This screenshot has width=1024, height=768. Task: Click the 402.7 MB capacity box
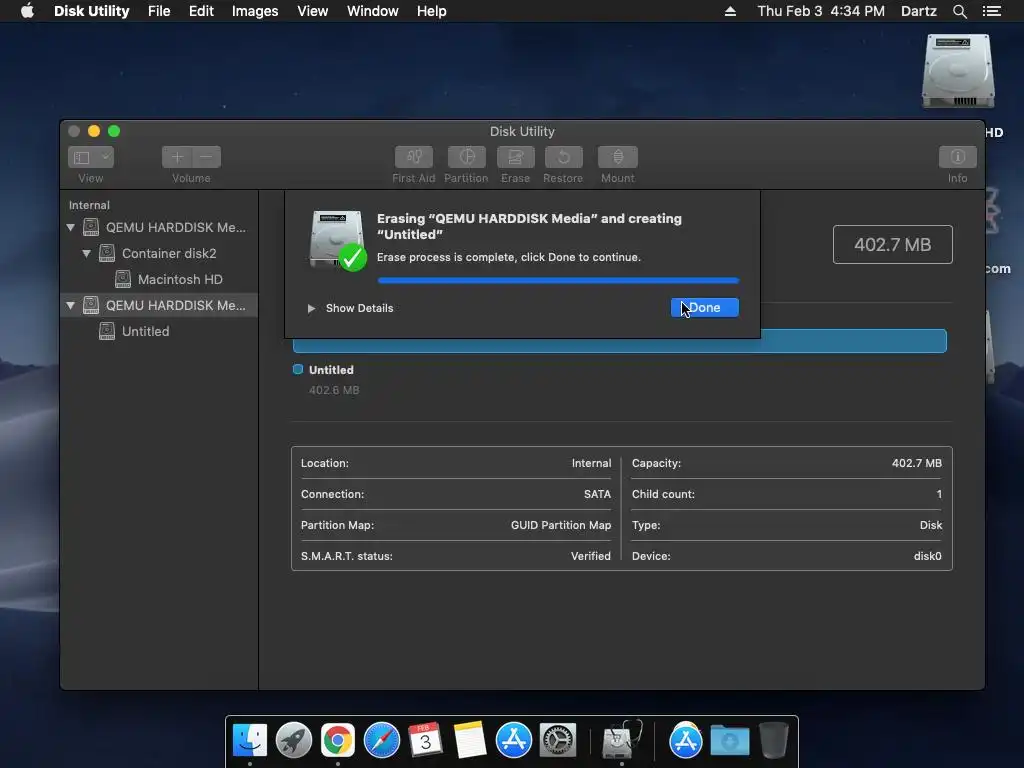point(892,244)
